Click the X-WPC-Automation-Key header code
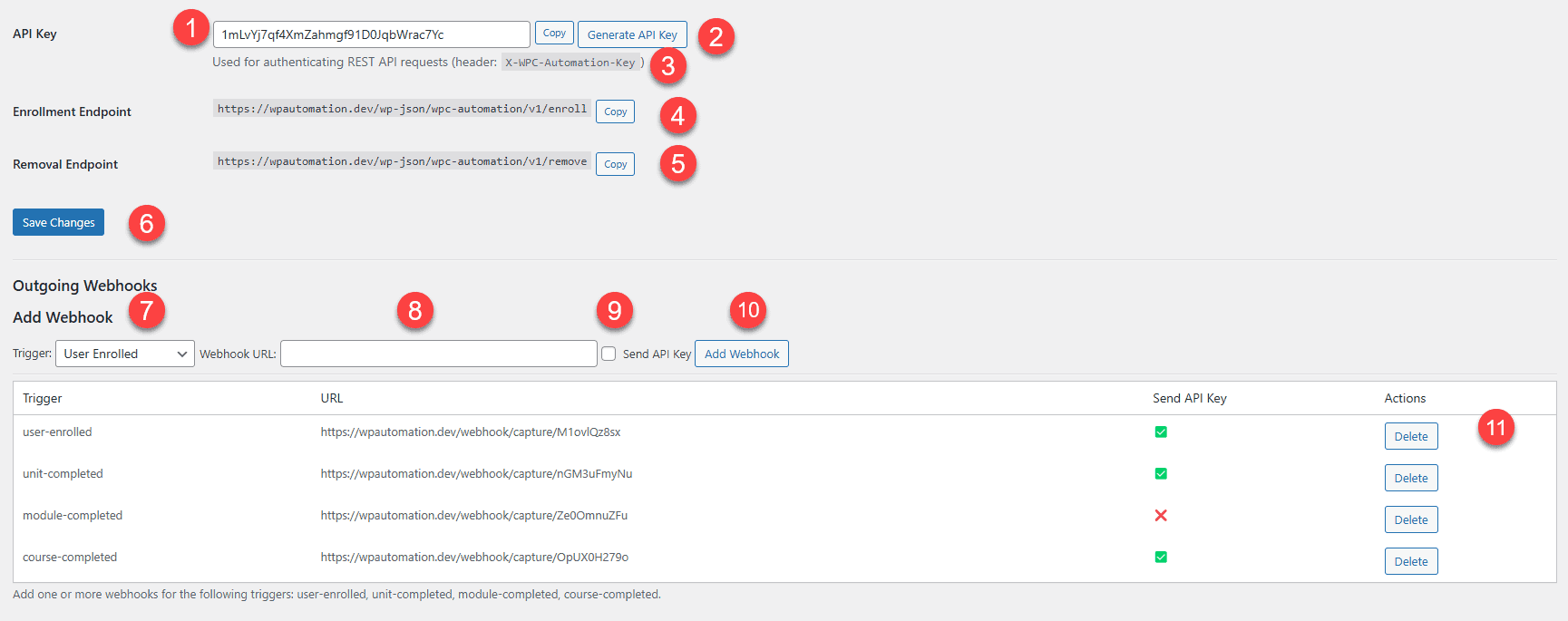This screenshot has width=1568, height=621. 570,63
